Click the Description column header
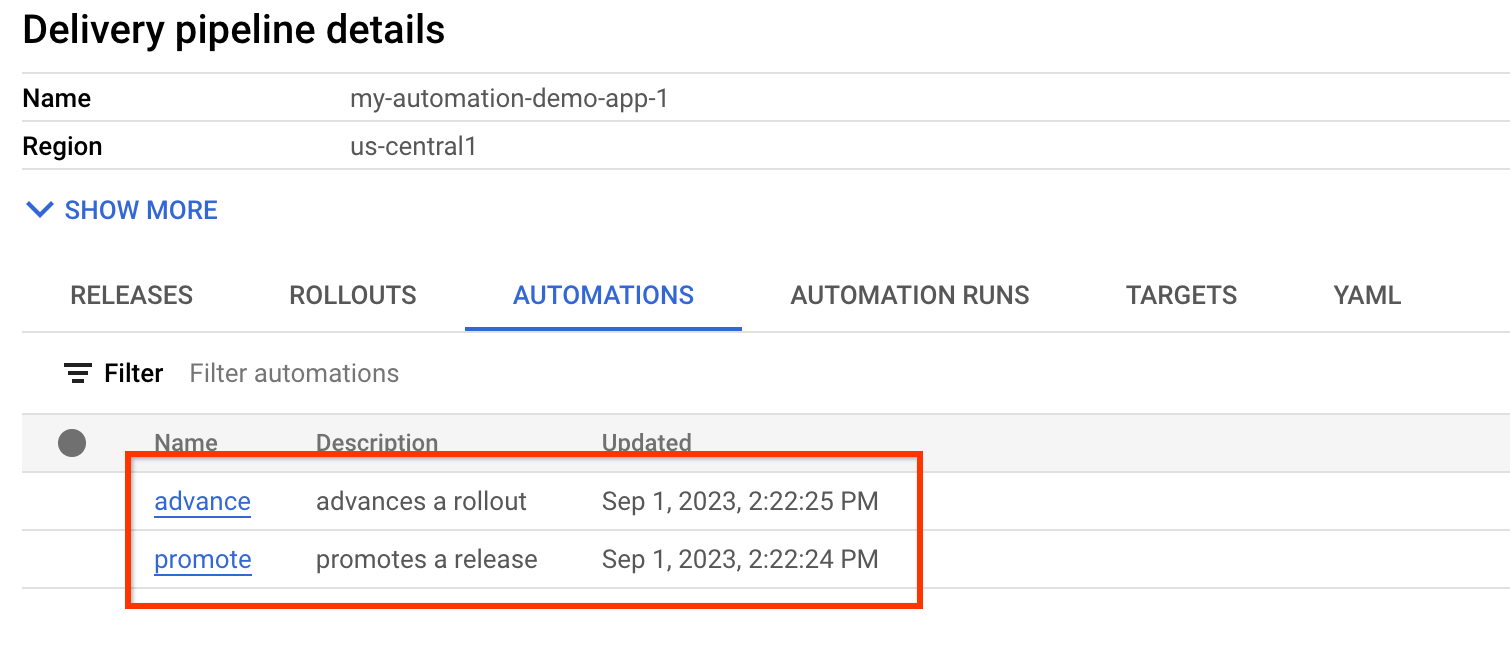 (377, 443)
